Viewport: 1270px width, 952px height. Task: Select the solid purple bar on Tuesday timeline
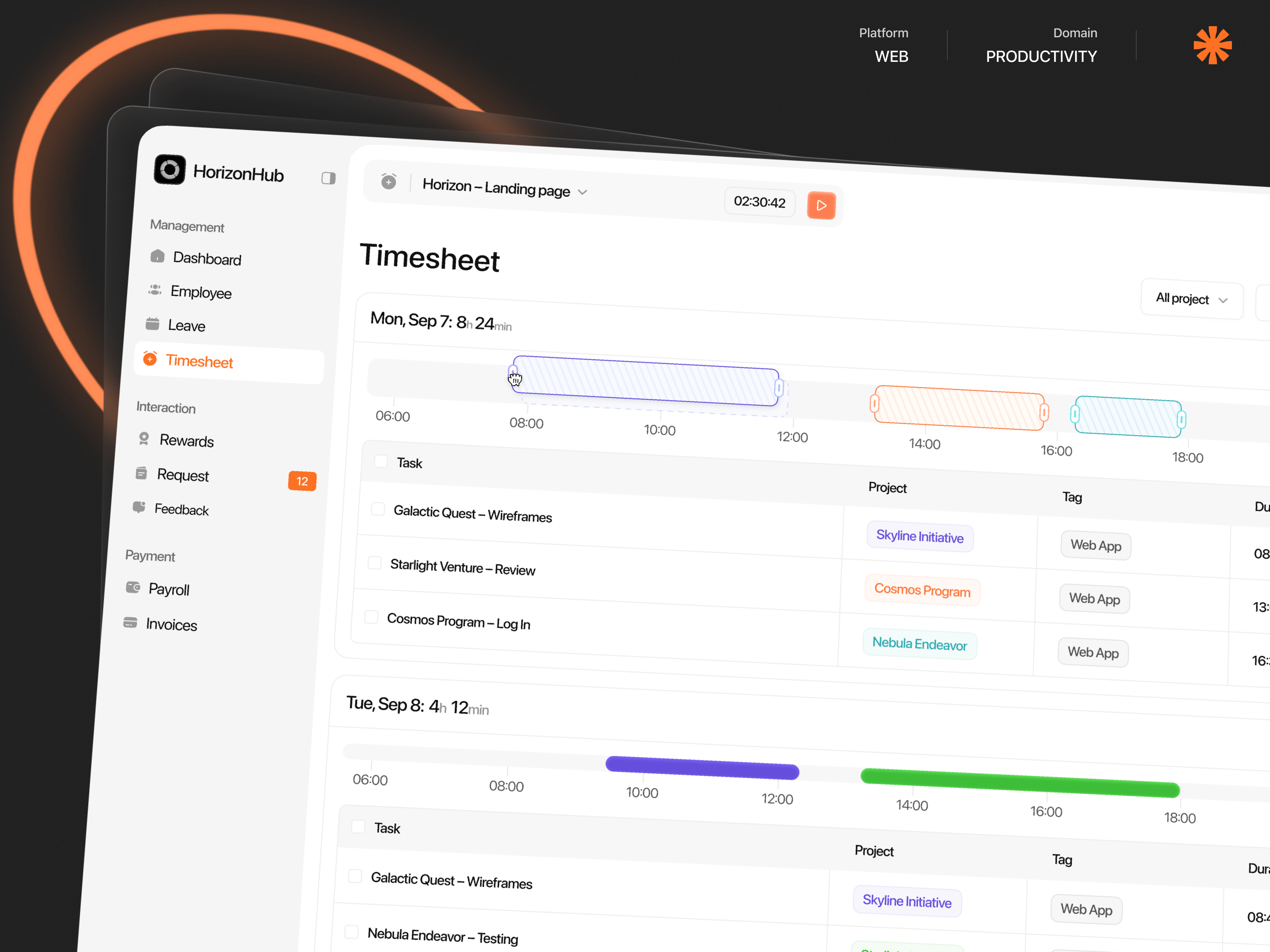702,768
